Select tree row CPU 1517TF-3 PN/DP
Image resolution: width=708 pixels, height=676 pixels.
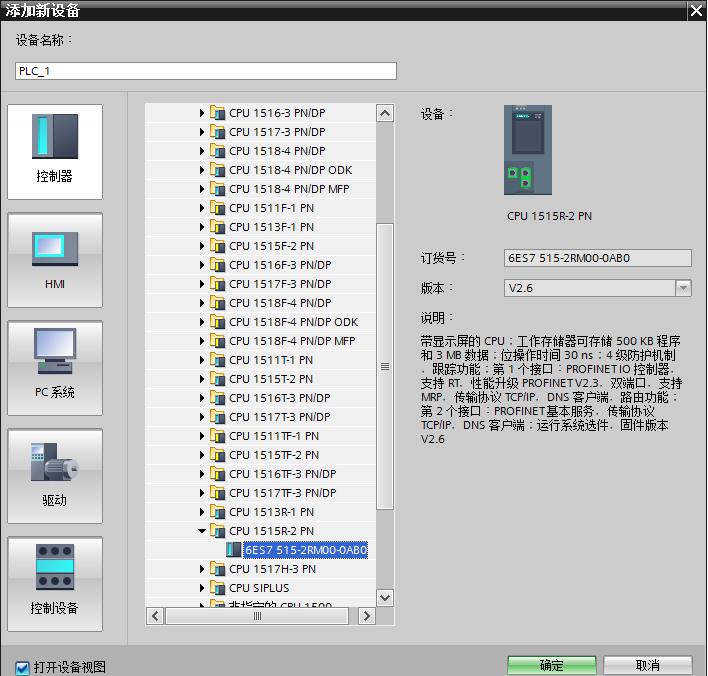click(x=261, y=493)
